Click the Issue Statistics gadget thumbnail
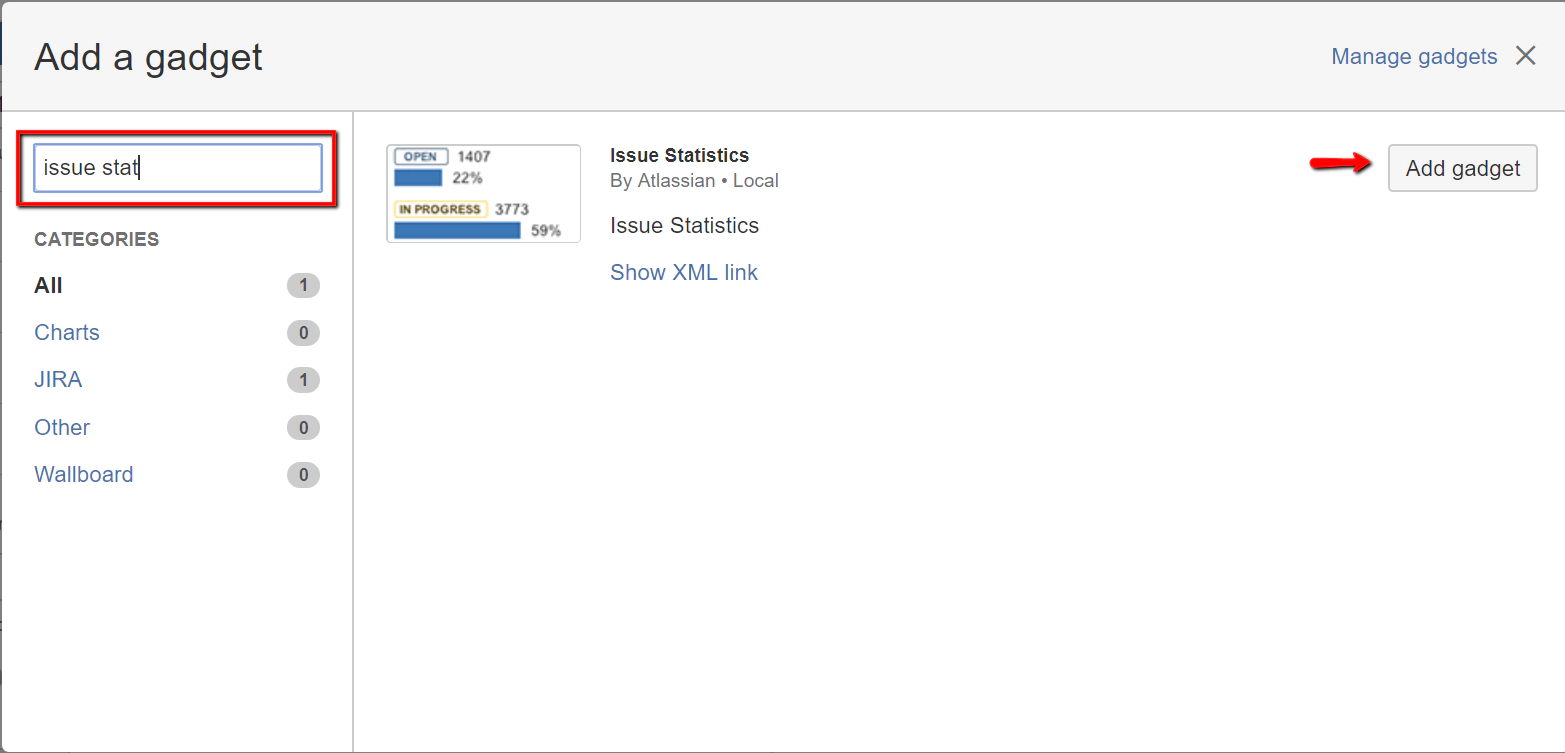Screen dimensions: 1565x753 [x=483, y=194]
